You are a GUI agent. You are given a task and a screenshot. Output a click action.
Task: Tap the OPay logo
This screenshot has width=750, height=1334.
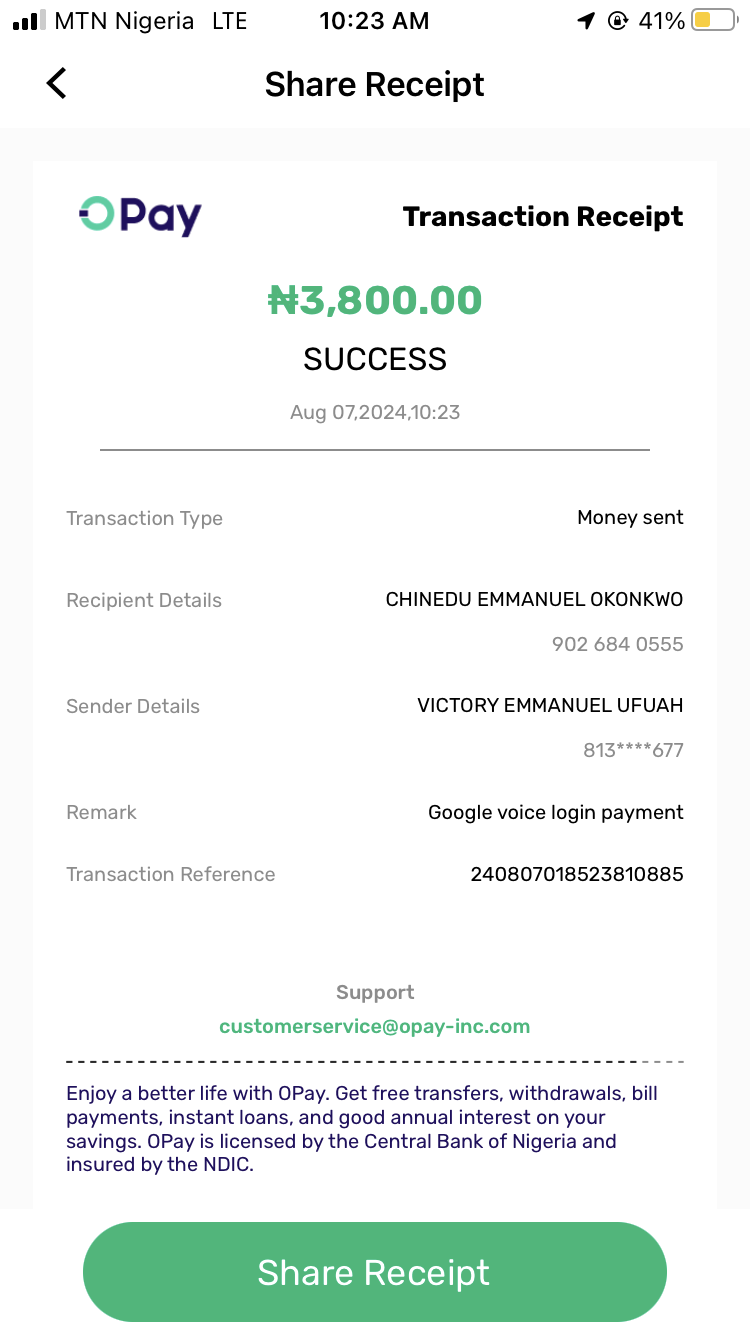(140, 216)
